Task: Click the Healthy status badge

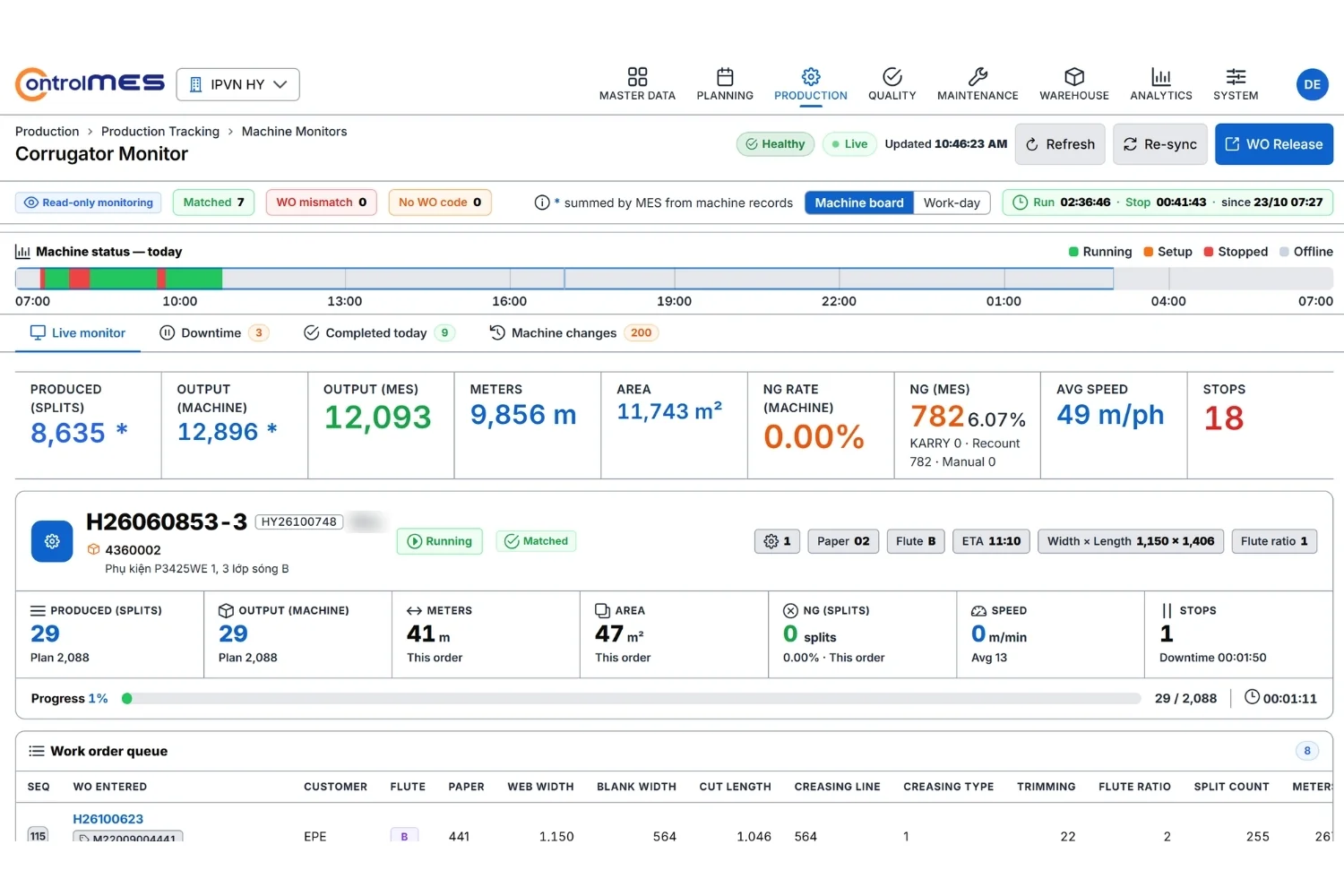Action: pos(775,144)
